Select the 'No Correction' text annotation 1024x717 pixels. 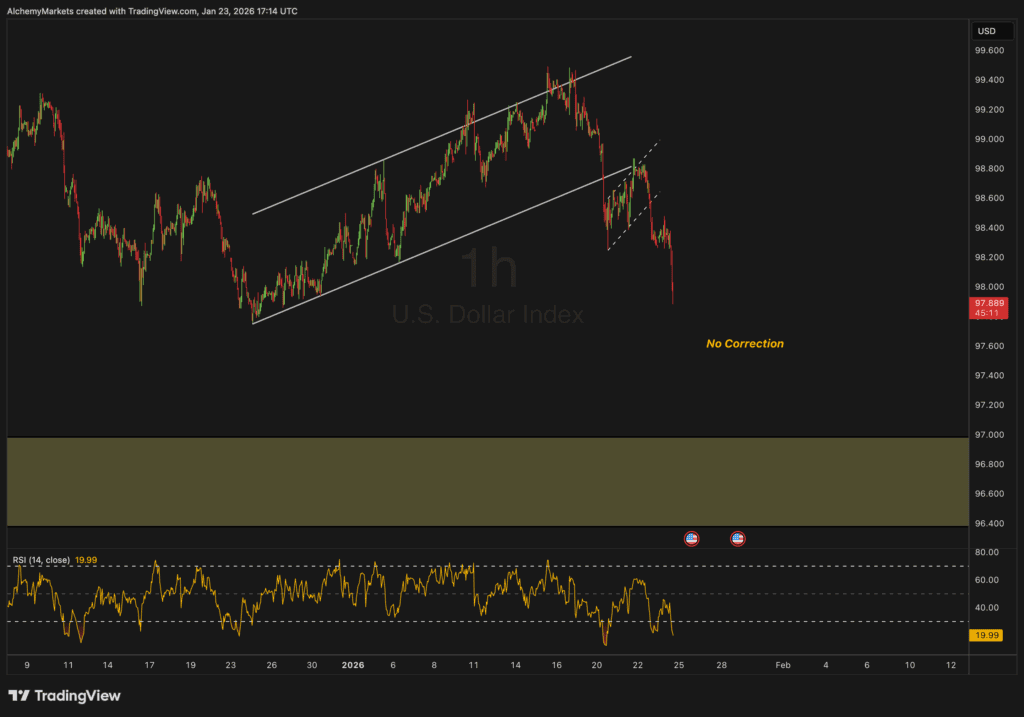point(745,344)
